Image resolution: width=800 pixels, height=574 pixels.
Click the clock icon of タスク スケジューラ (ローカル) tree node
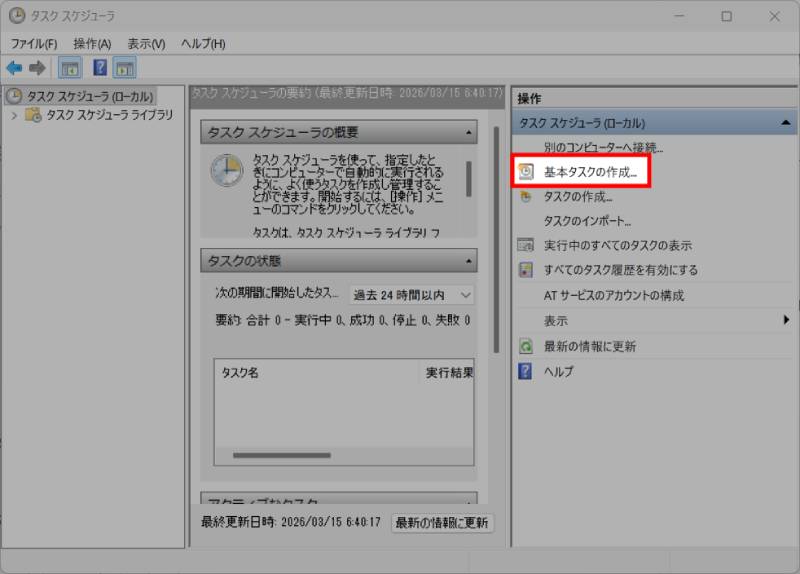tap(14, 95)
